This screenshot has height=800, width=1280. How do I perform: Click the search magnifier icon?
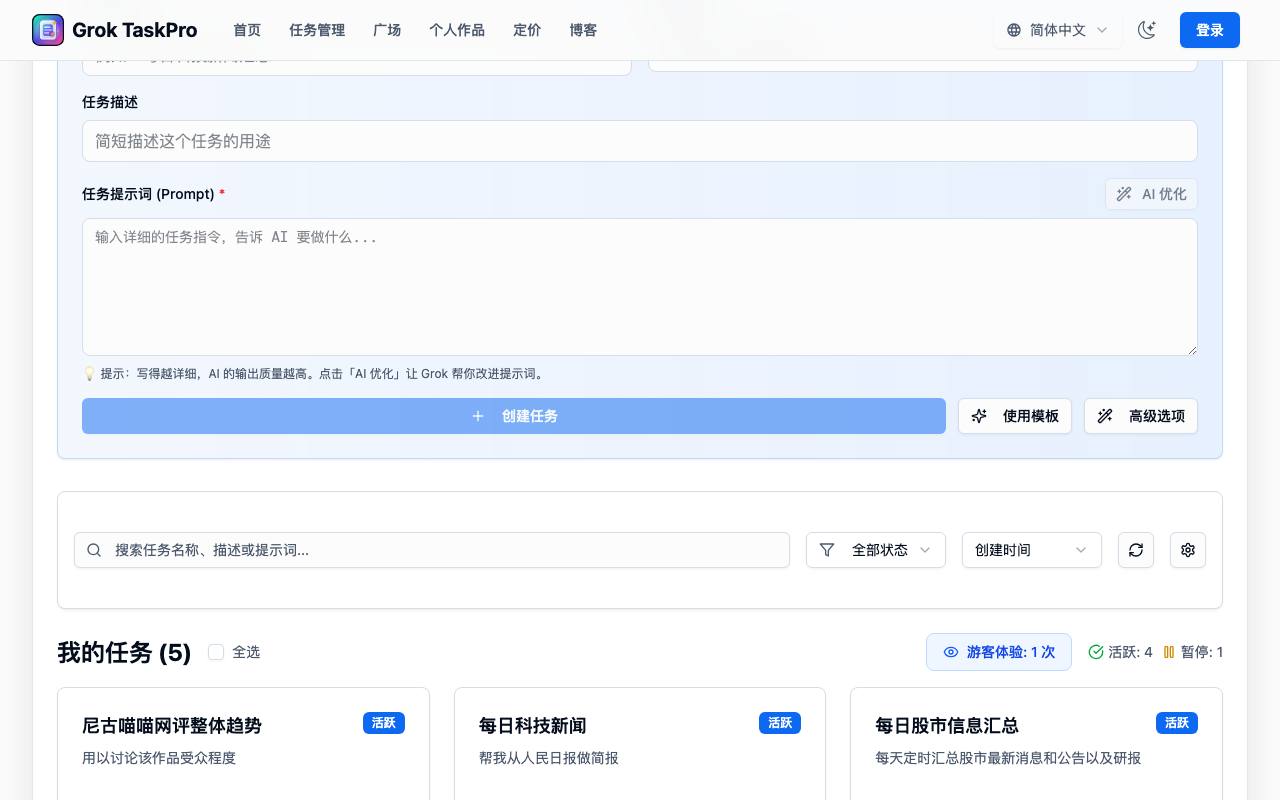[94, 550]
